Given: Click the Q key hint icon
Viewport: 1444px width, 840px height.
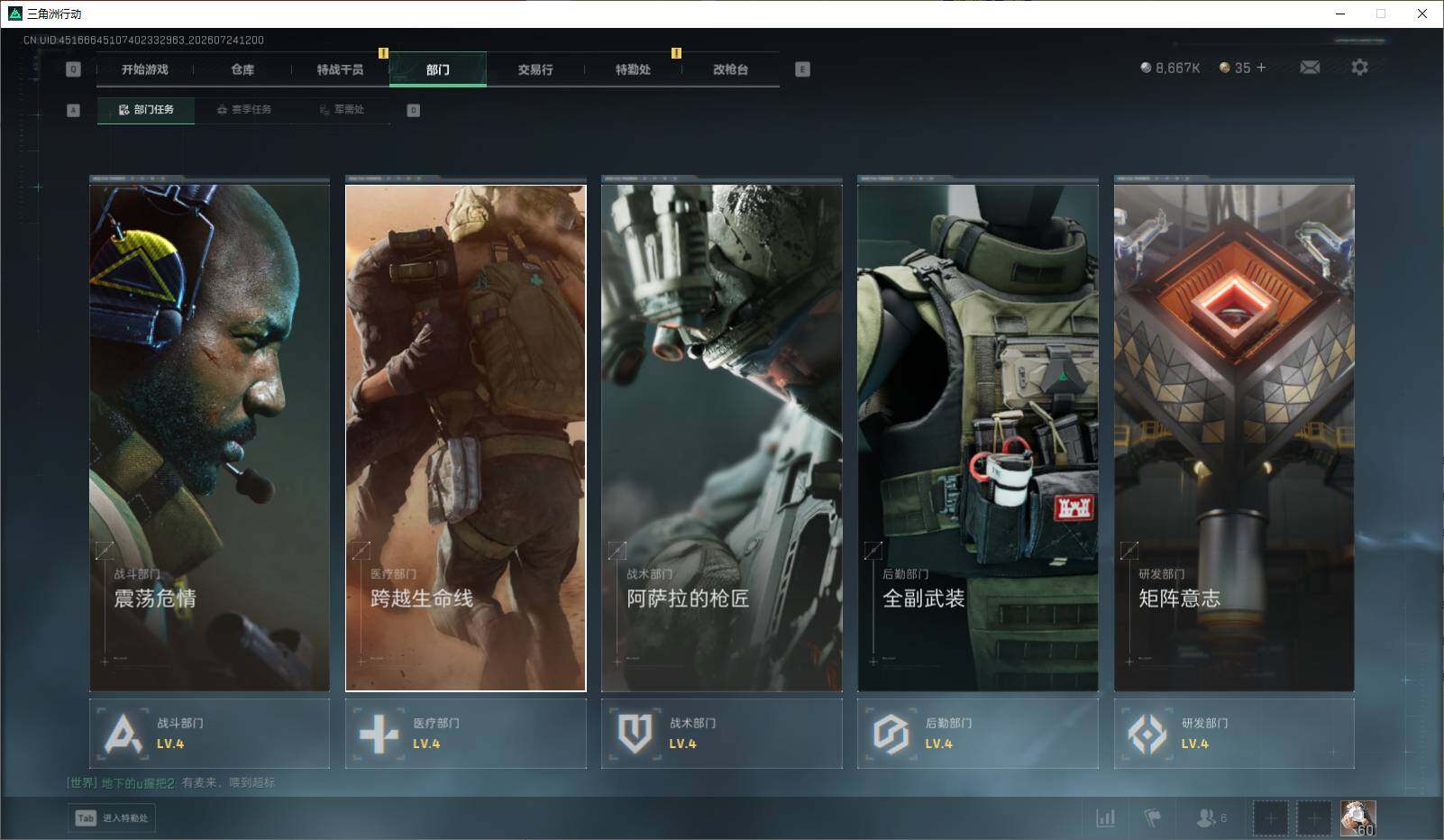Looking at the screenshot, I should [x=74, y=69].
